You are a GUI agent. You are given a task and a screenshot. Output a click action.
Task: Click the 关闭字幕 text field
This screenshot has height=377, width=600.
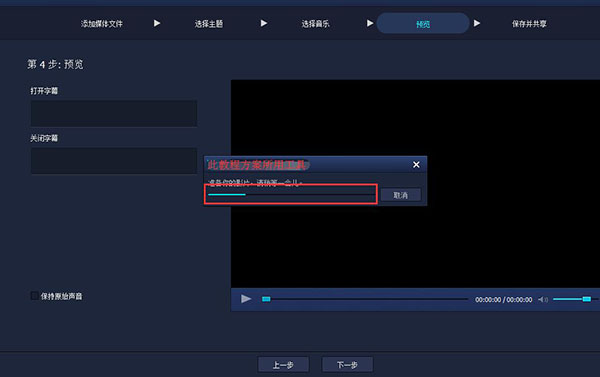coord(114,161)
